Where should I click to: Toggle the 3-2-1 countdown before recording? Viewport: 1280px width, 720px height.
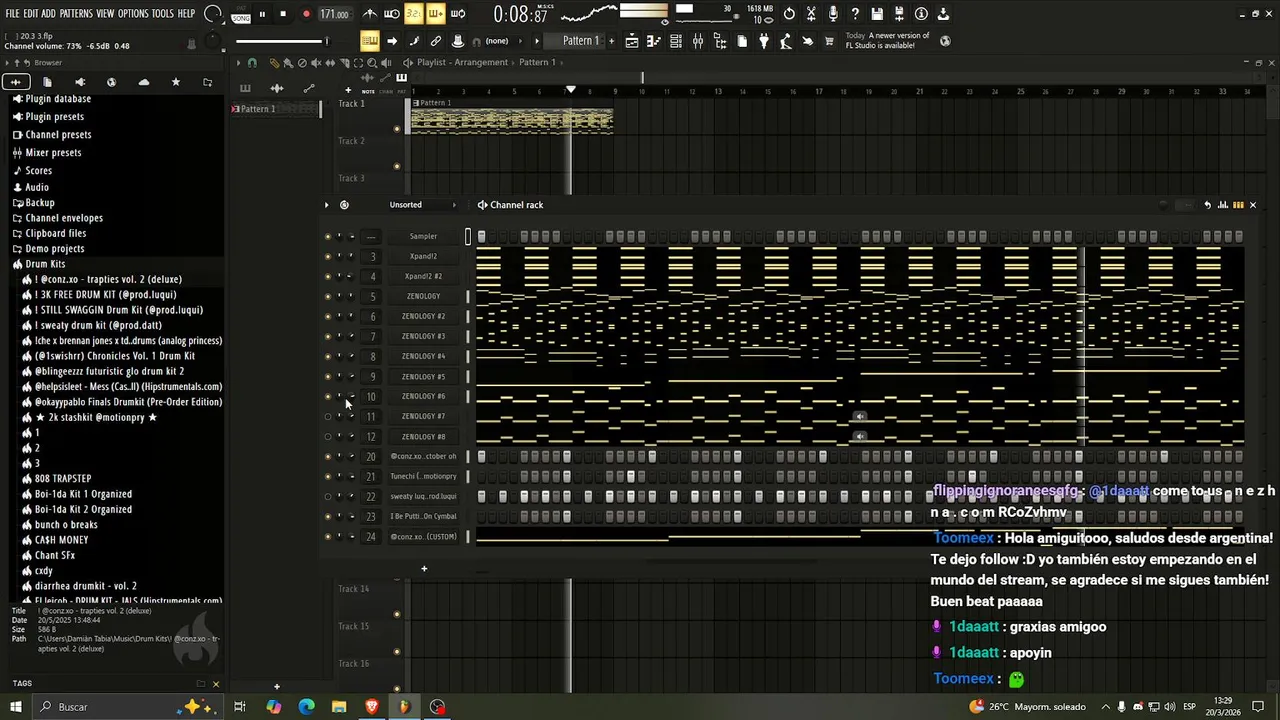[x=414, y=14]
